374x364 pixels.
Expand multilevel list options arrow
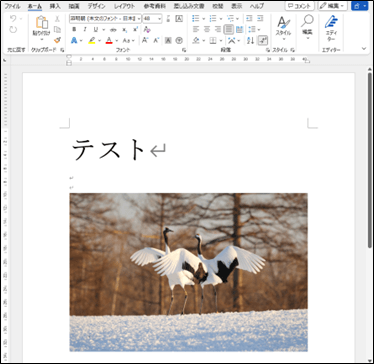pyautogui.click(x=237, y=19)
